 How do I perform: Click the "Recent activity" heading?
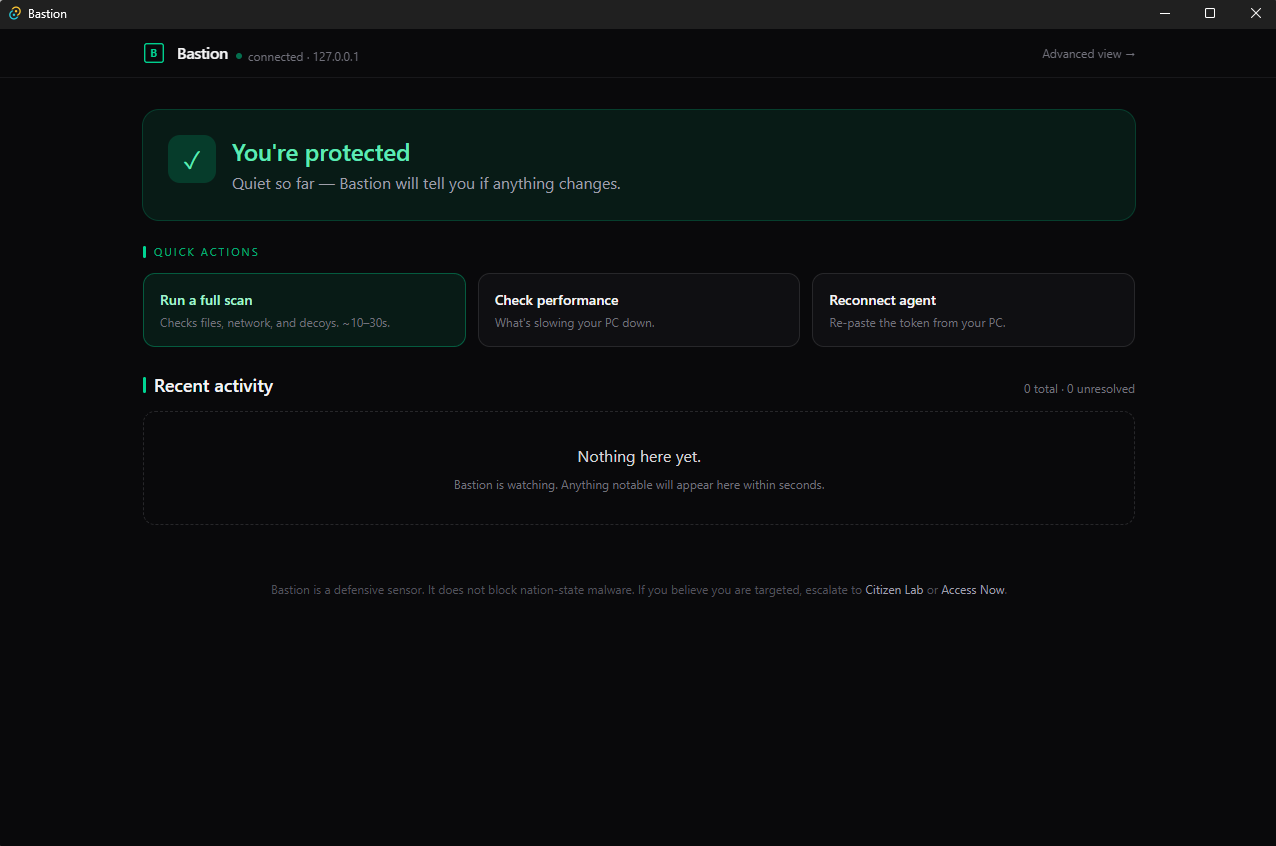[213, 386]
